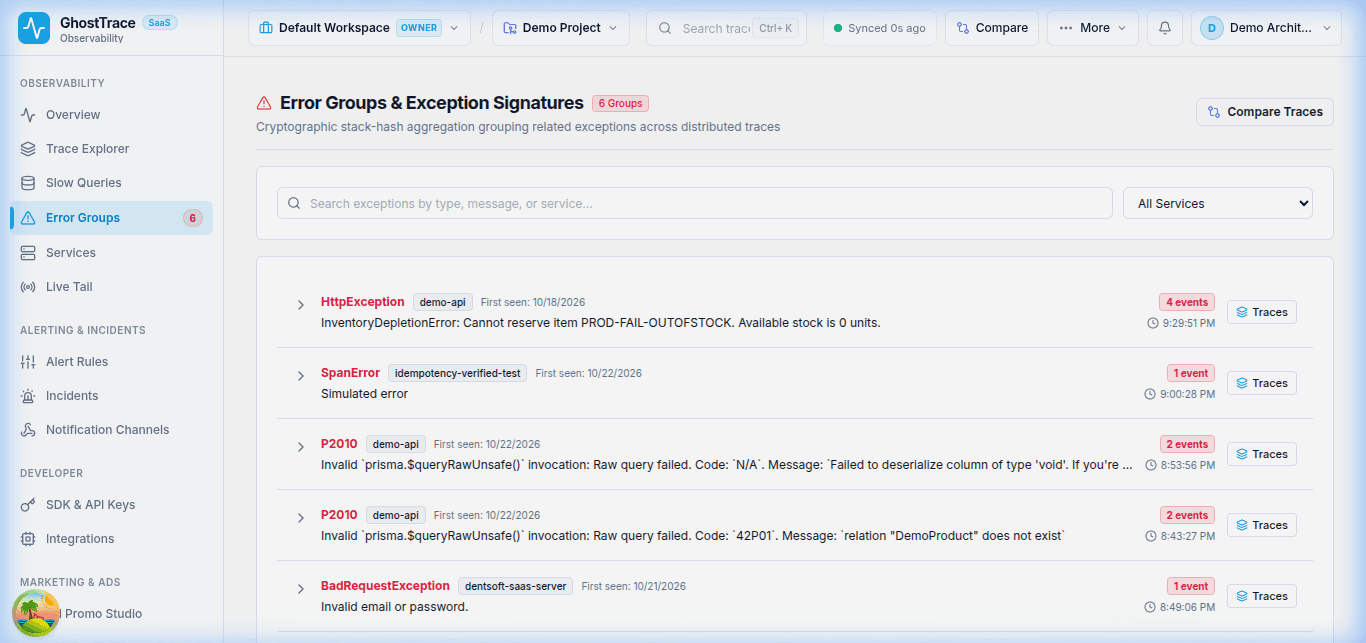Click the magnifier icon in the exceptions search box
Image resolution: width=1366 pixels, height=643 pixels.
[x=295, y=203]
